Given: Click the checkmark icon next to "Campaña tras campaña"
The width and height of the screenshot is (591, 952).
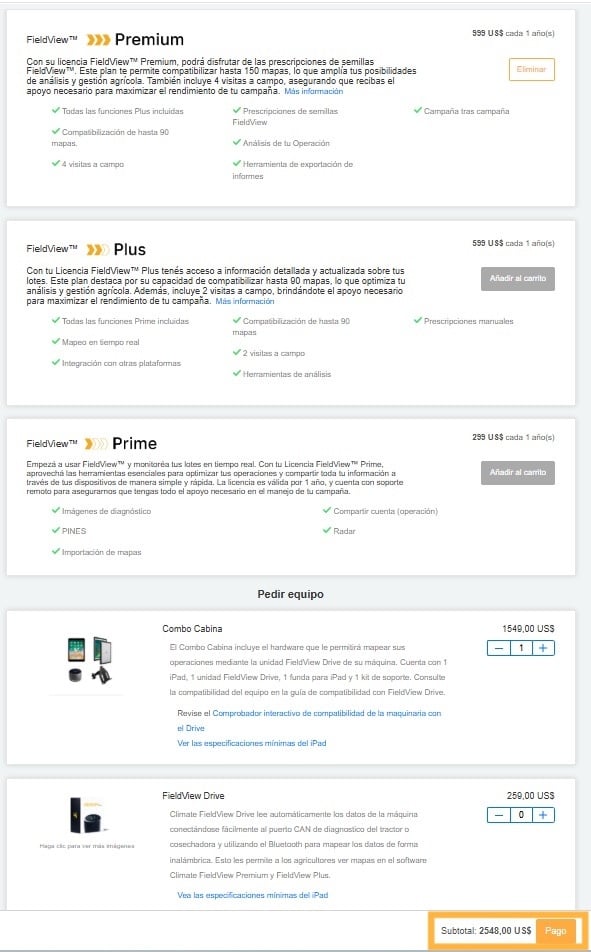Looking at the screenshot, I should coord(418,111).
